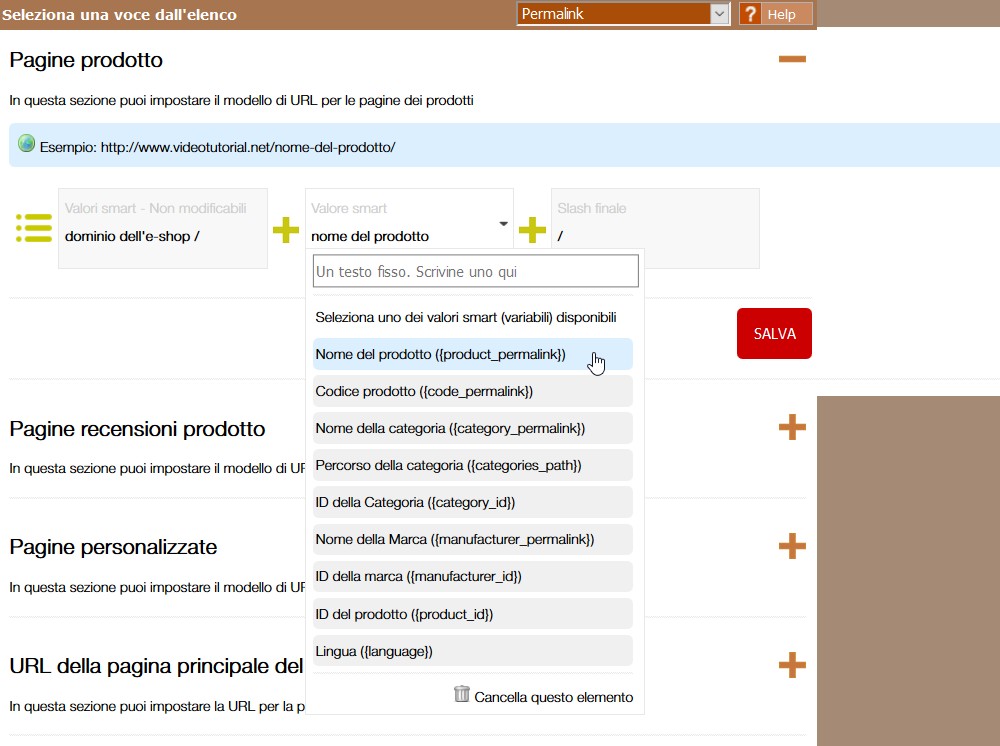
Task: Click 'Seleziona una voce dall'elenco' header text
Action: (119, 15)
